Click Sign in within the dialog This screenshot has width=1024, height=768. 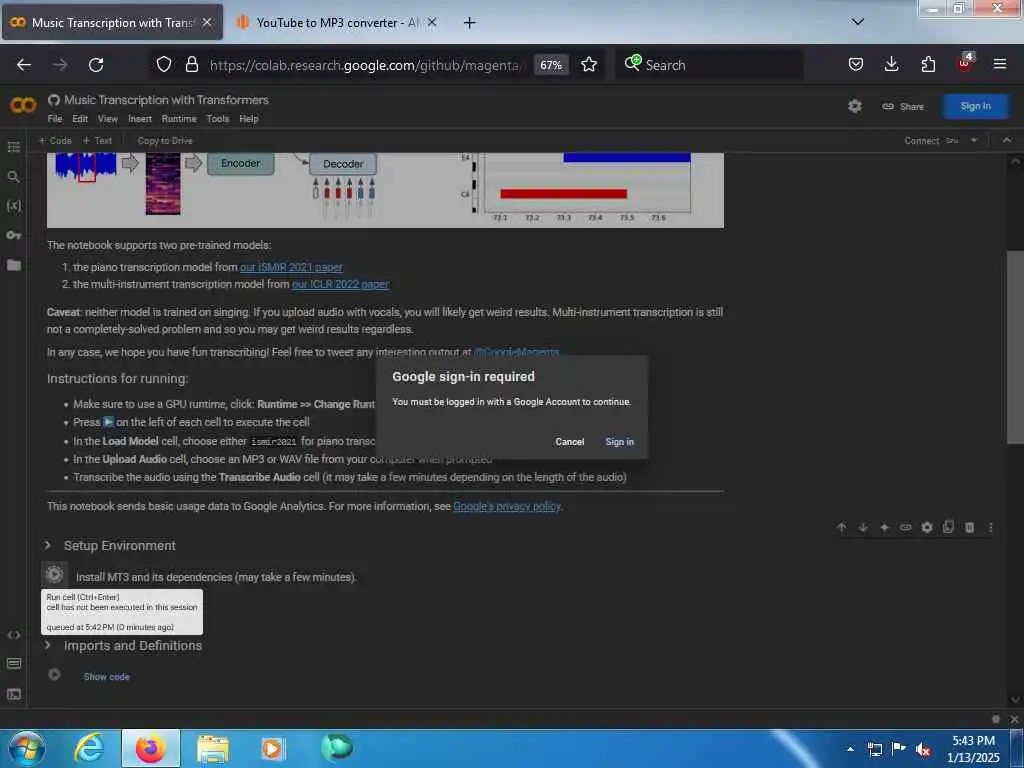[619, 441]
